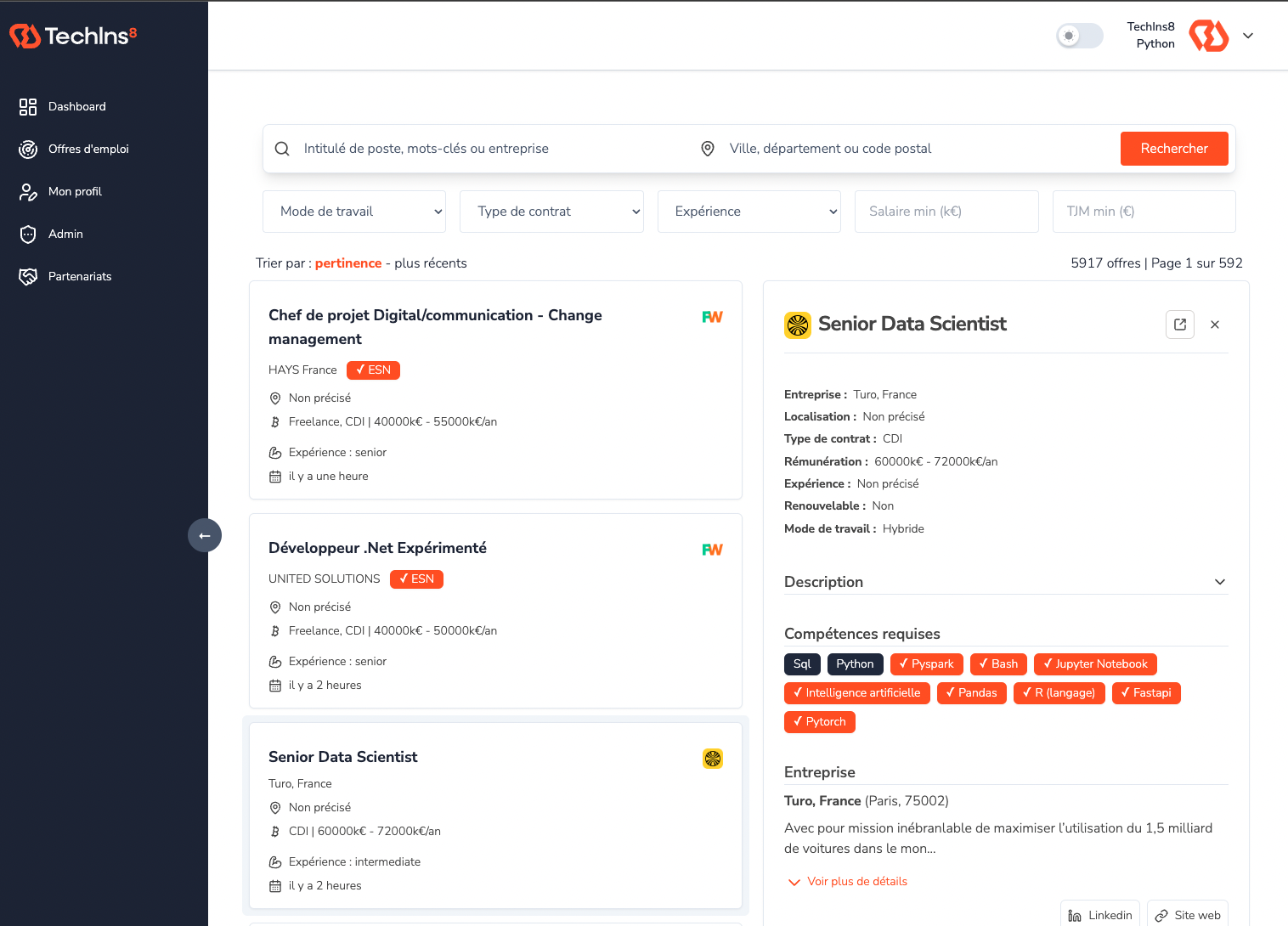Click the user avatar logo at top right
This screenshot has height=926, width=1288.
1208,36
